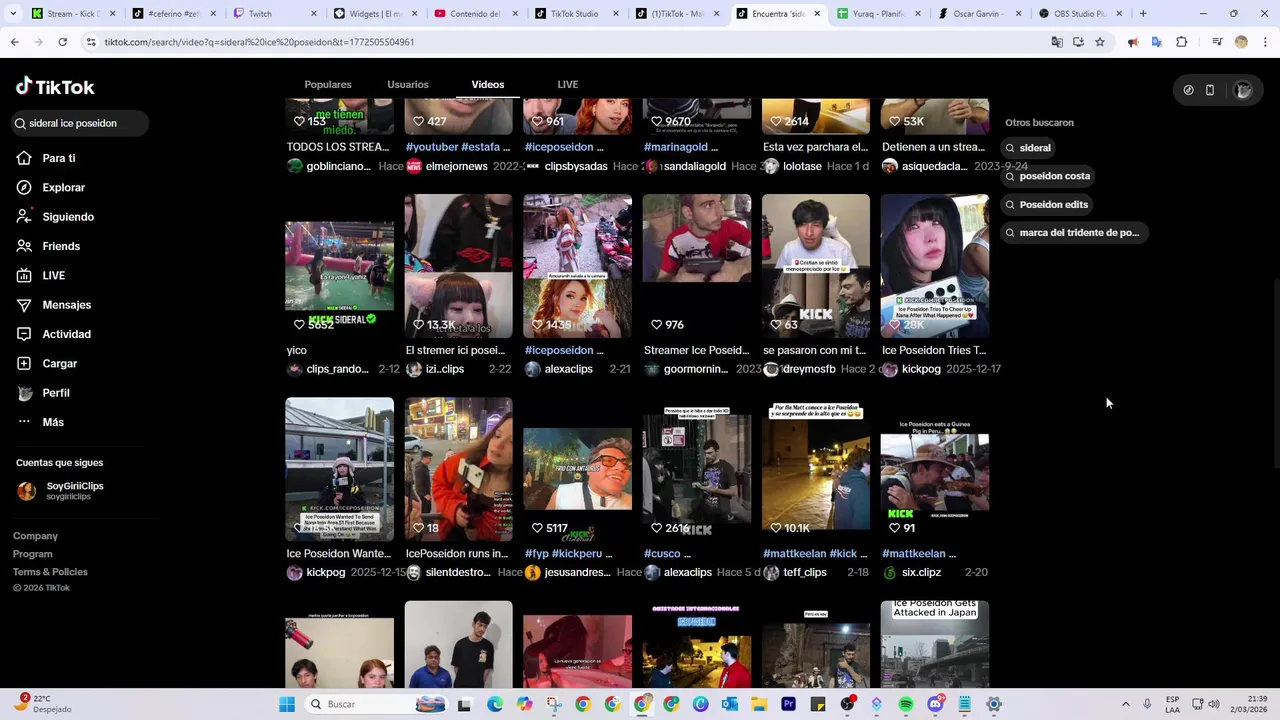Open Terms & Policies footer link
Viewport: 1280px width, 720px height.
click(50, 572)
